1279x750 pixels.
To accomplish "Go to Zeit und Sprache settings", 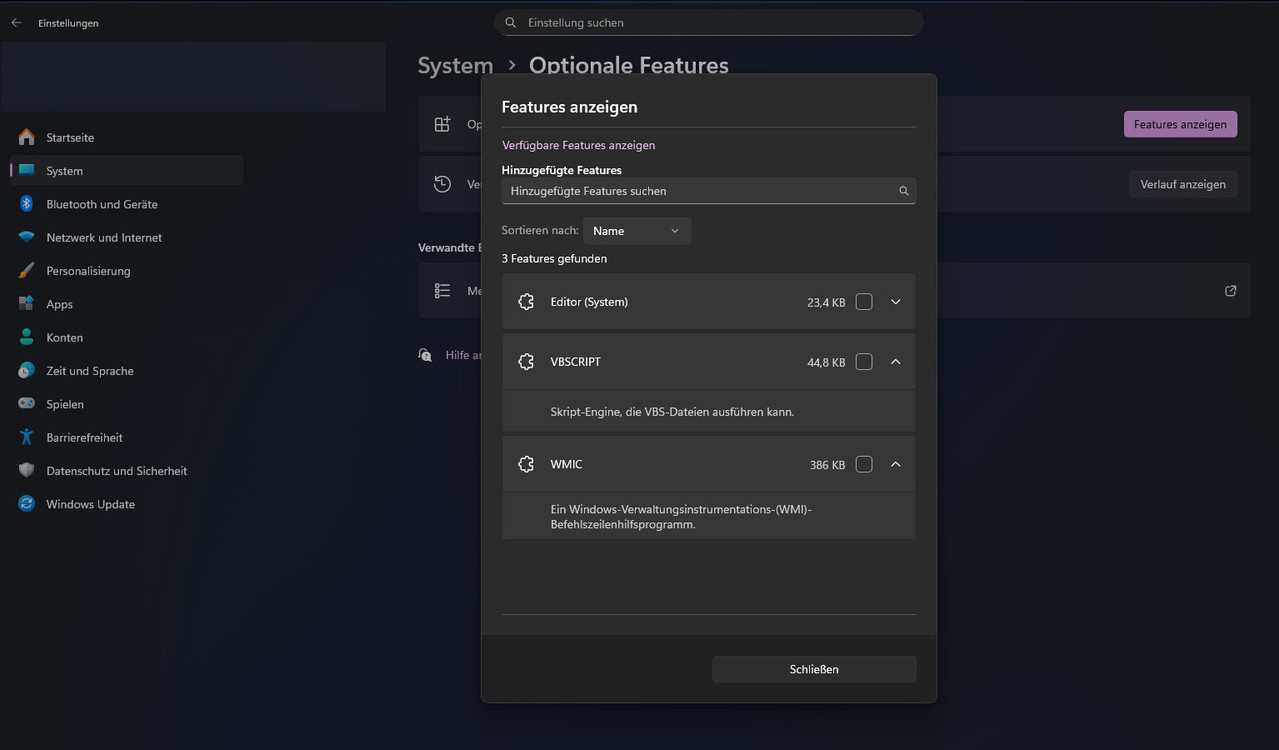I will pyautogui.click(x=89, y=371).
